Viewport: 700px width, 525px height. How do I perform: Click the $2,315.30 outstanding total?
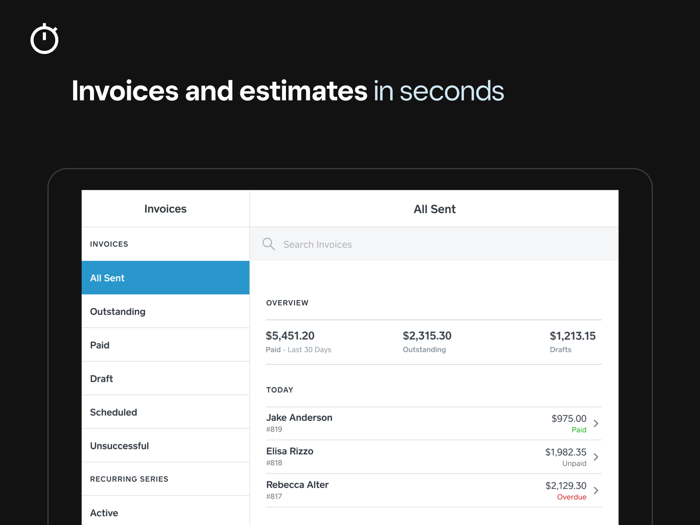pyautogui.click(x=427, y=336)
